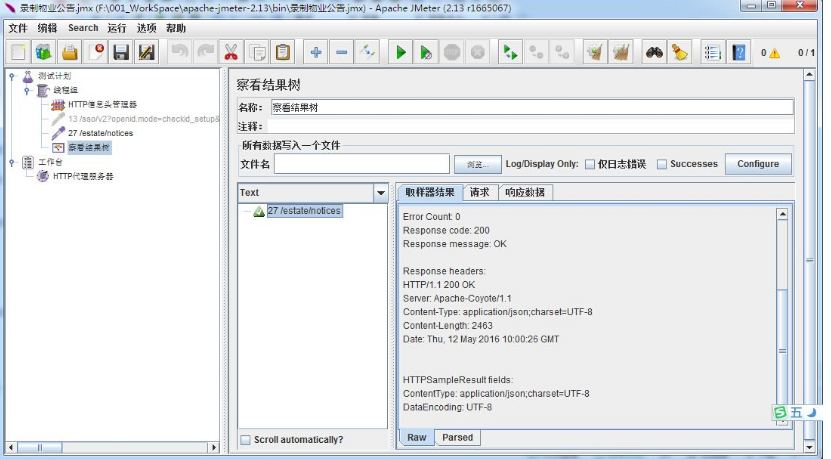Click the New test plan icon
This screenshot has width=831, height=459.
tap(18, 52)
